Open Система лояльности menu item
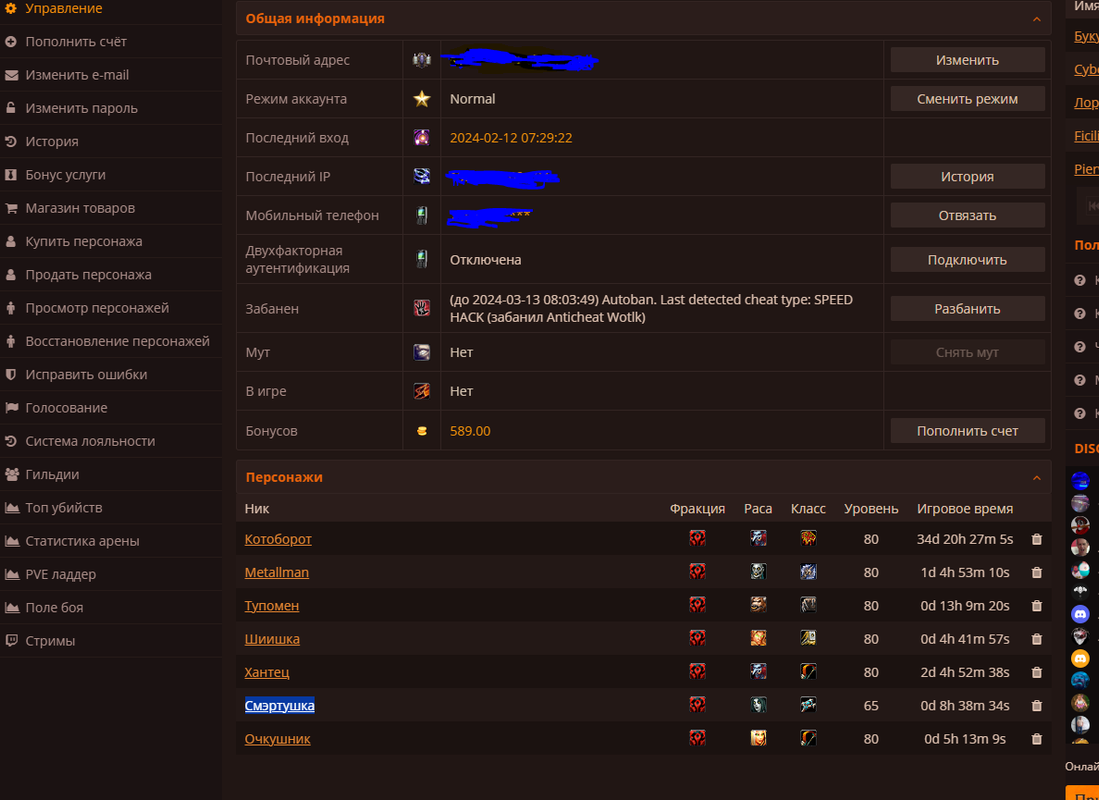 pos(90,441)
